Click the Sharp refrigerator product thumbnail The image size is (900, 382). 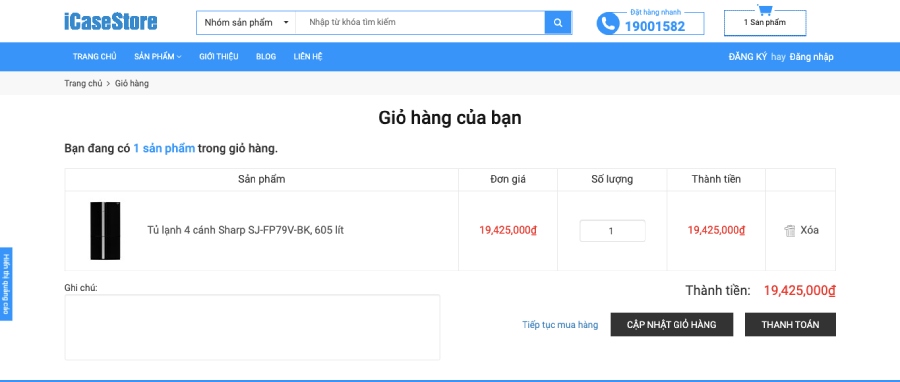[106, 231]
